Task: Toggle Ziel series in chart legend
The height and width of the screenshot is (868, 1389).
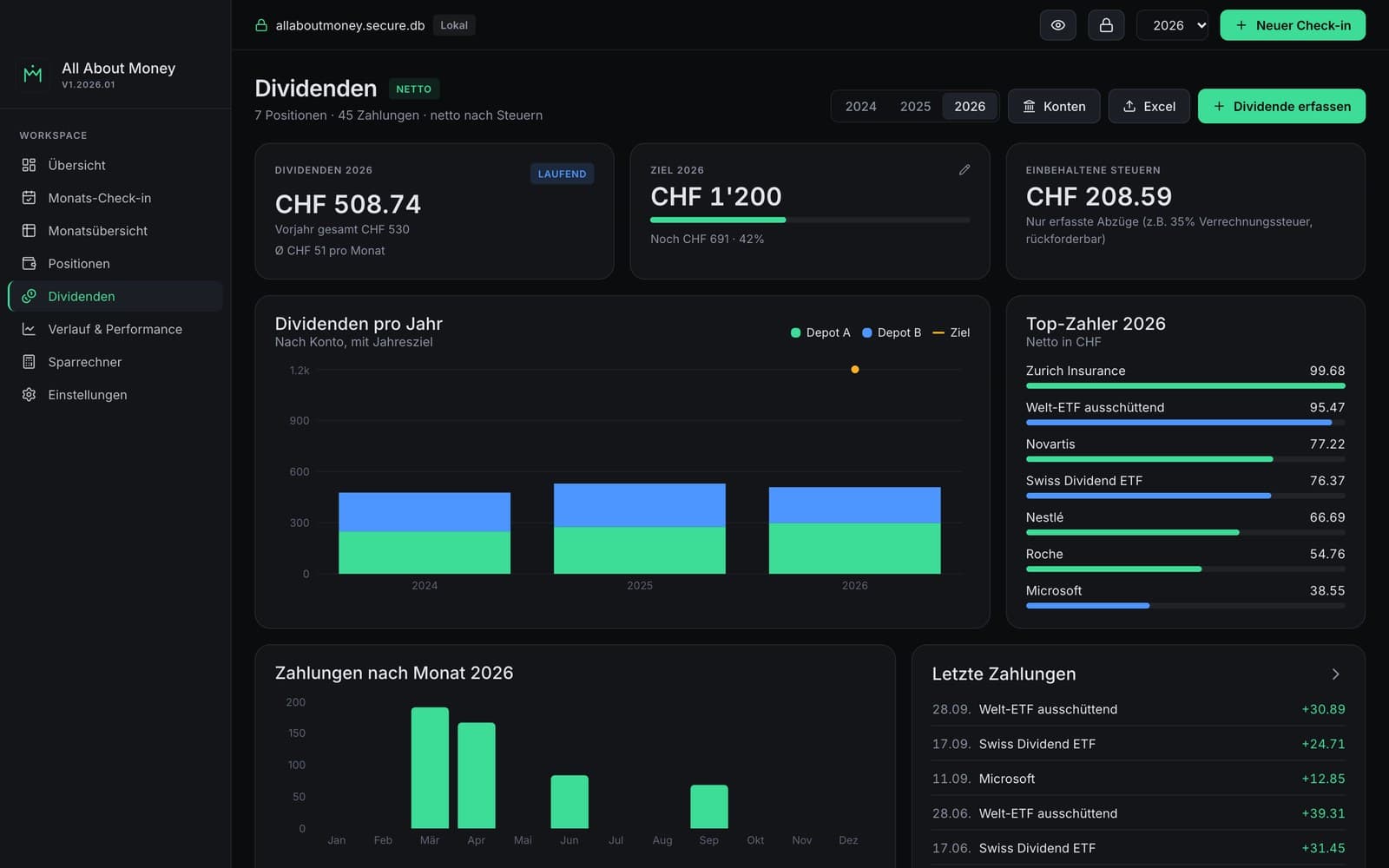Action: pyautogui.click(x=951, y=332)
